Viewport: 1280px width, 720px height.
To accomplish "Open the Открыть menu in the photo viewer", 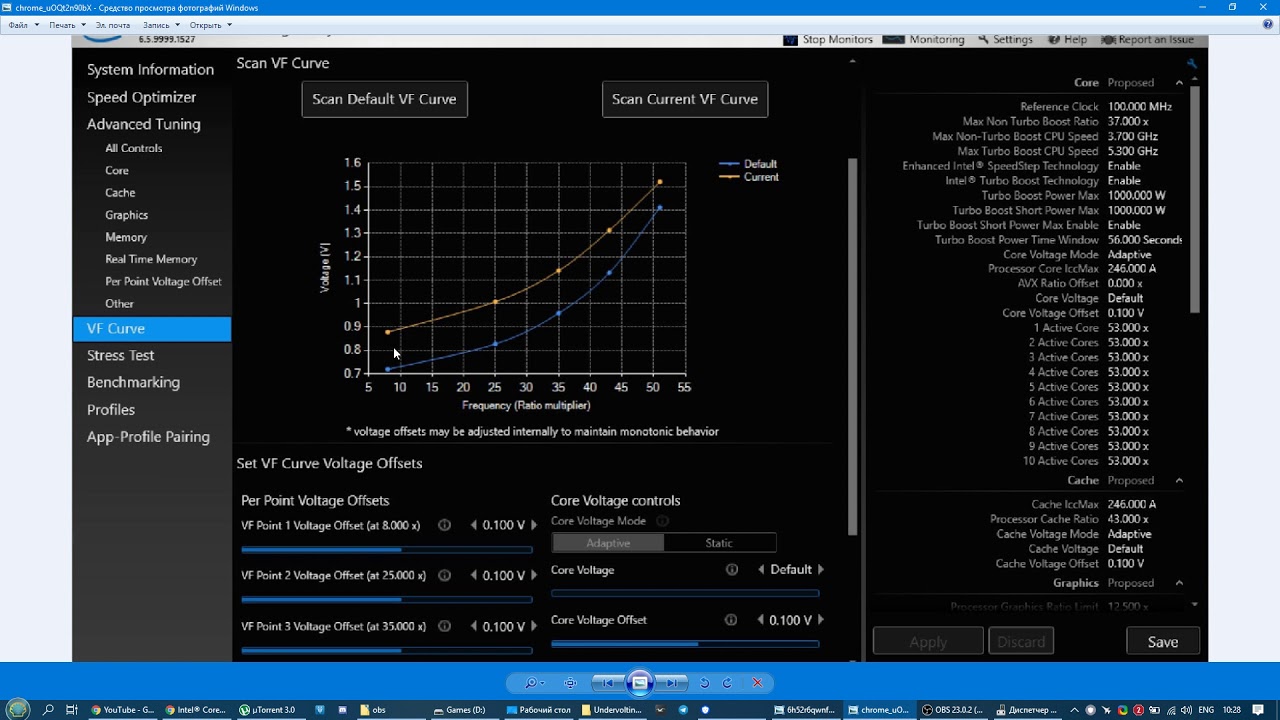I will coord(209,25).
